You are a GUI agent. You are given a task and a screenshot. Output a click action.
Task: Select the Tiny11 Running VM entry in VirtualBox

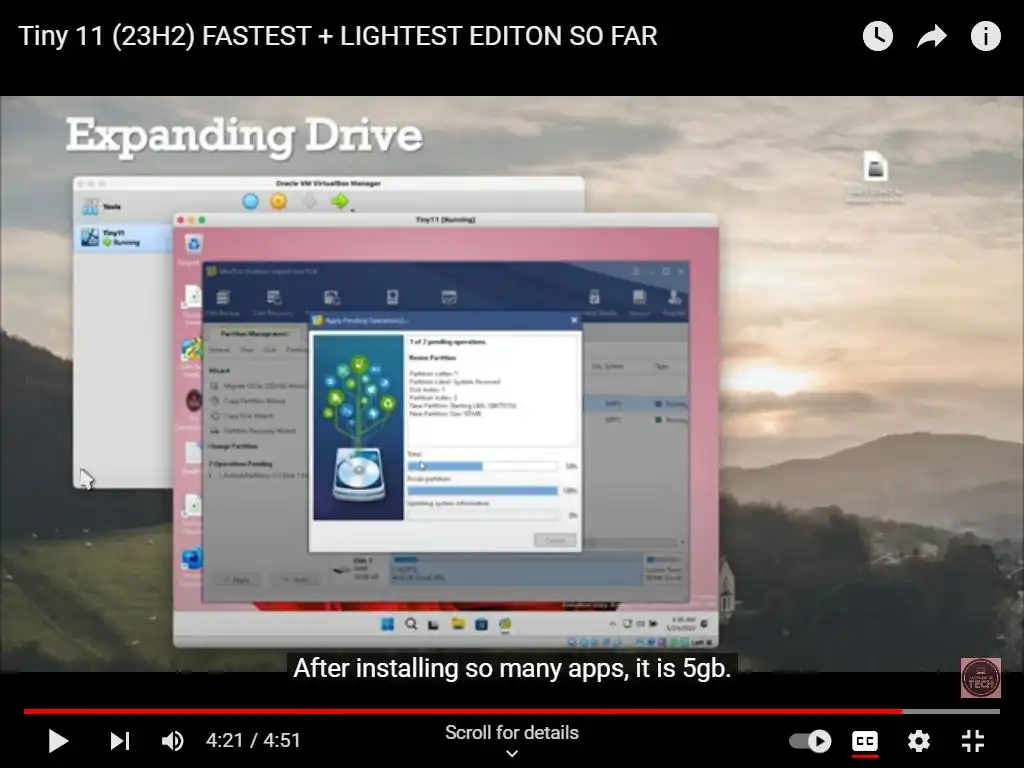(x=123, y=238)
